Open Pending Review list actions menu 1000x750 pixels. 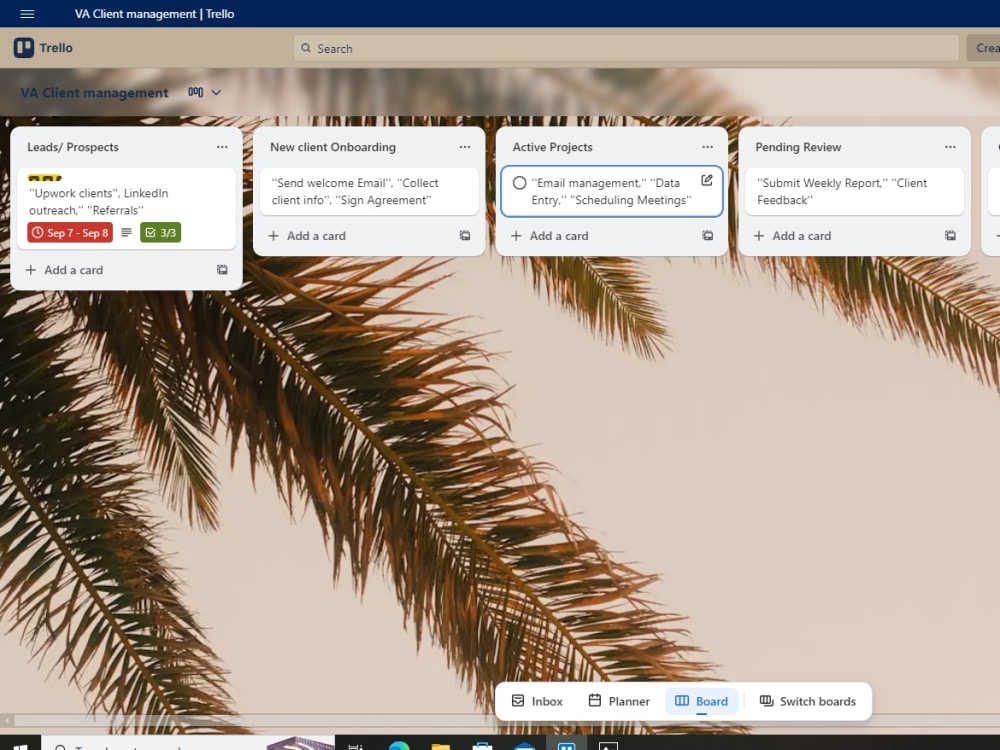(950, 147)
